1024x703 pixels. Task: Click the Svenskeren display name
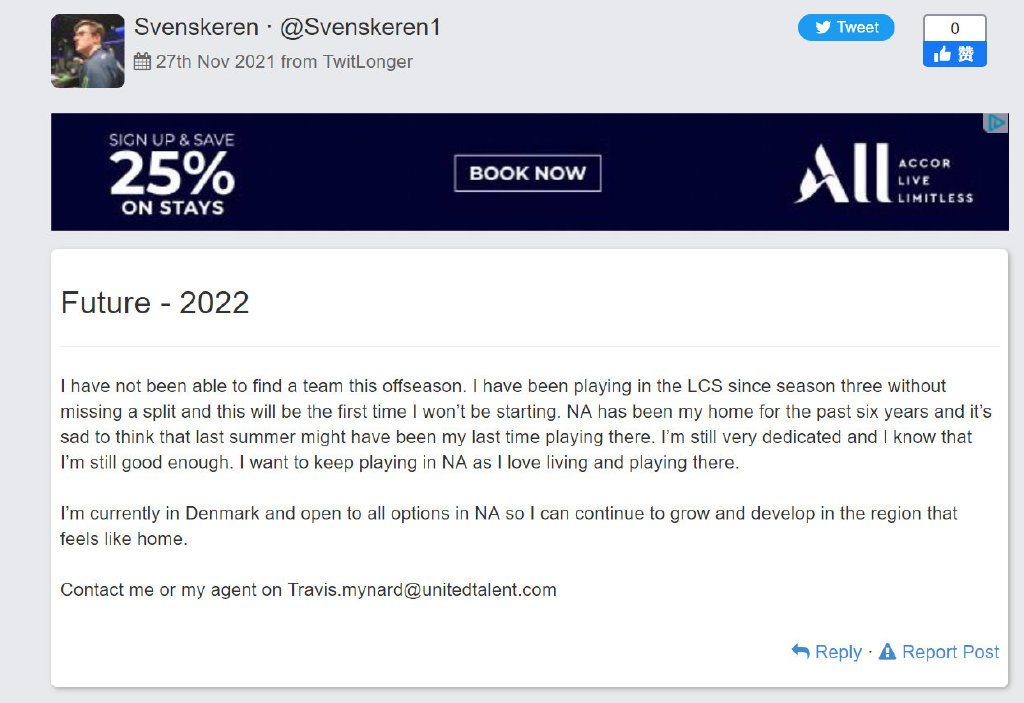click(x=197, y=27)
